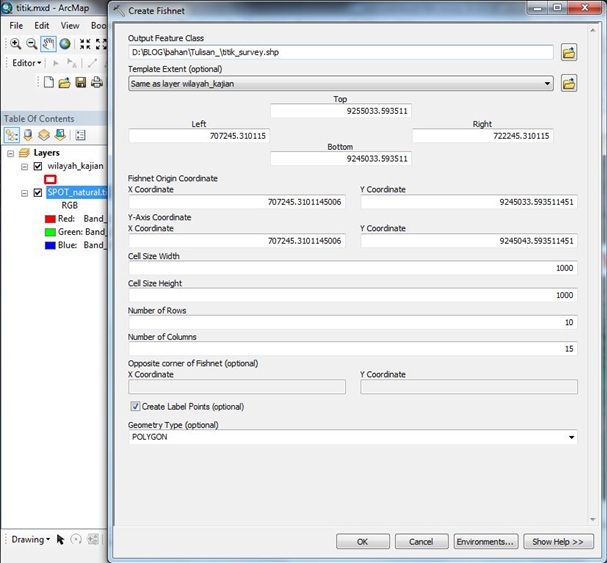Select List By Selection icon

point(60,135)
